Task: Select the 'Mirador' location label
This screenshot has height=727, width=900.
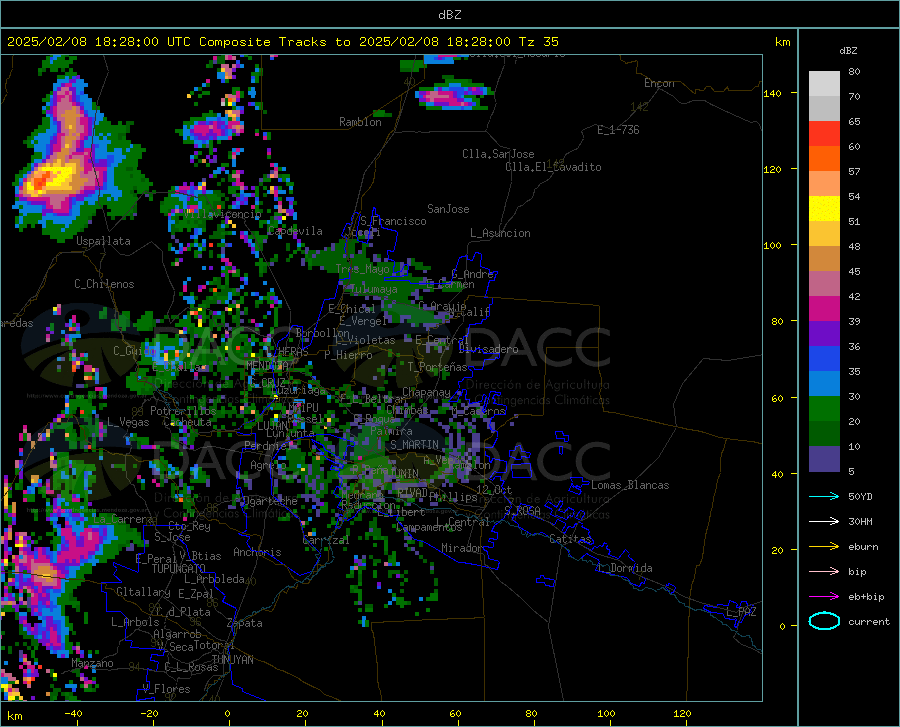Action: point(462,548)
